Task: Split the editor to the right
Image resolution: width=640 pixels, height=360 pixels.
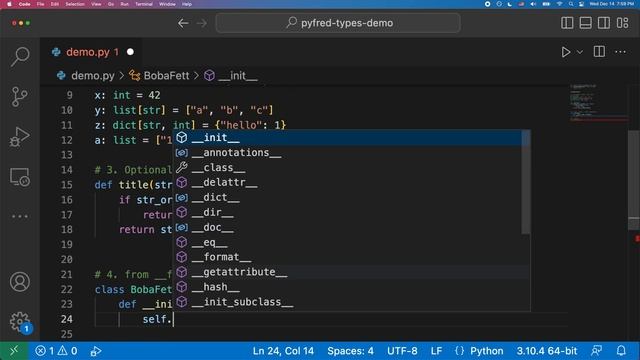Action: click(599, 52)
